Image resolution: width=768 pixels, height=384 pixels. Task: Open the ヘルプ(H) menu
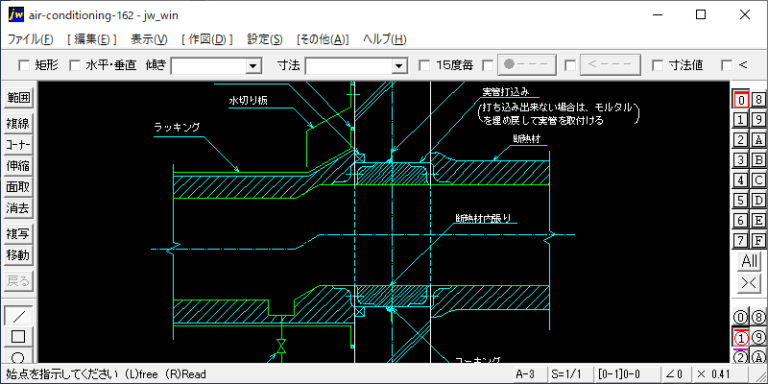click(x=384, y=40)
